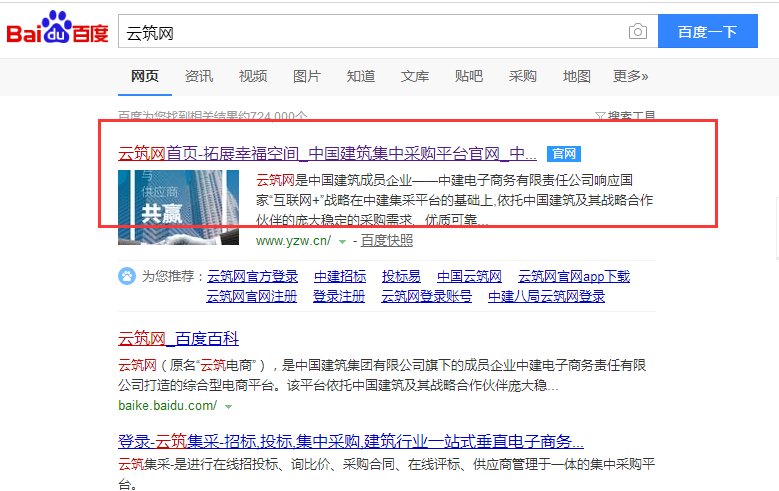Expand the arrow next to baike.baidu.com/
Image resolution: width=779 pixels, height=491 pixels.
(229, 407)
